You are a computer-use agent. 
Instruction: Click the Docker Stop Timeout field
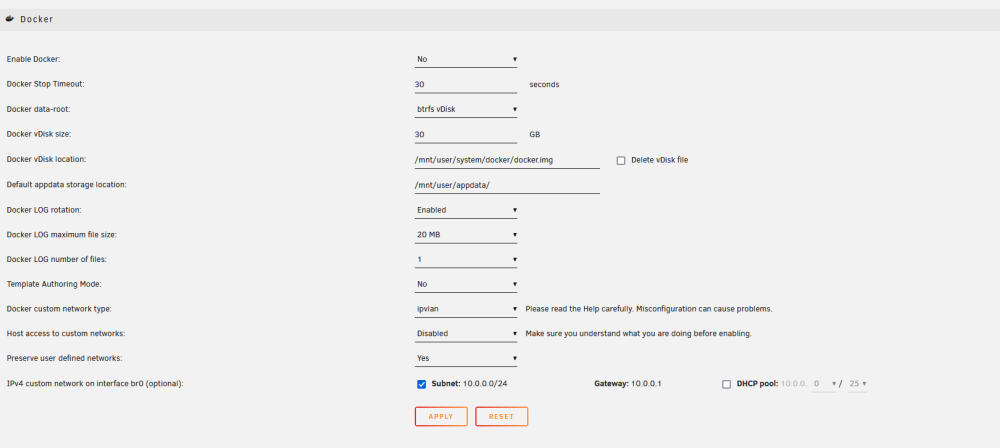coord(466,84)
